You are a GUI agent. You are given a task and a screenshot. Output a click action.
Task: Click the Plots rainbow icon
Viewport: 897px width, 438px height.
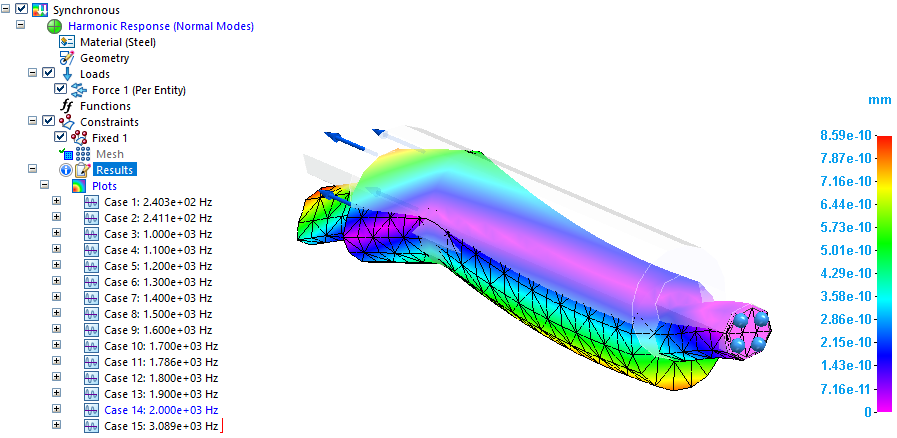(x=80, y=186)
